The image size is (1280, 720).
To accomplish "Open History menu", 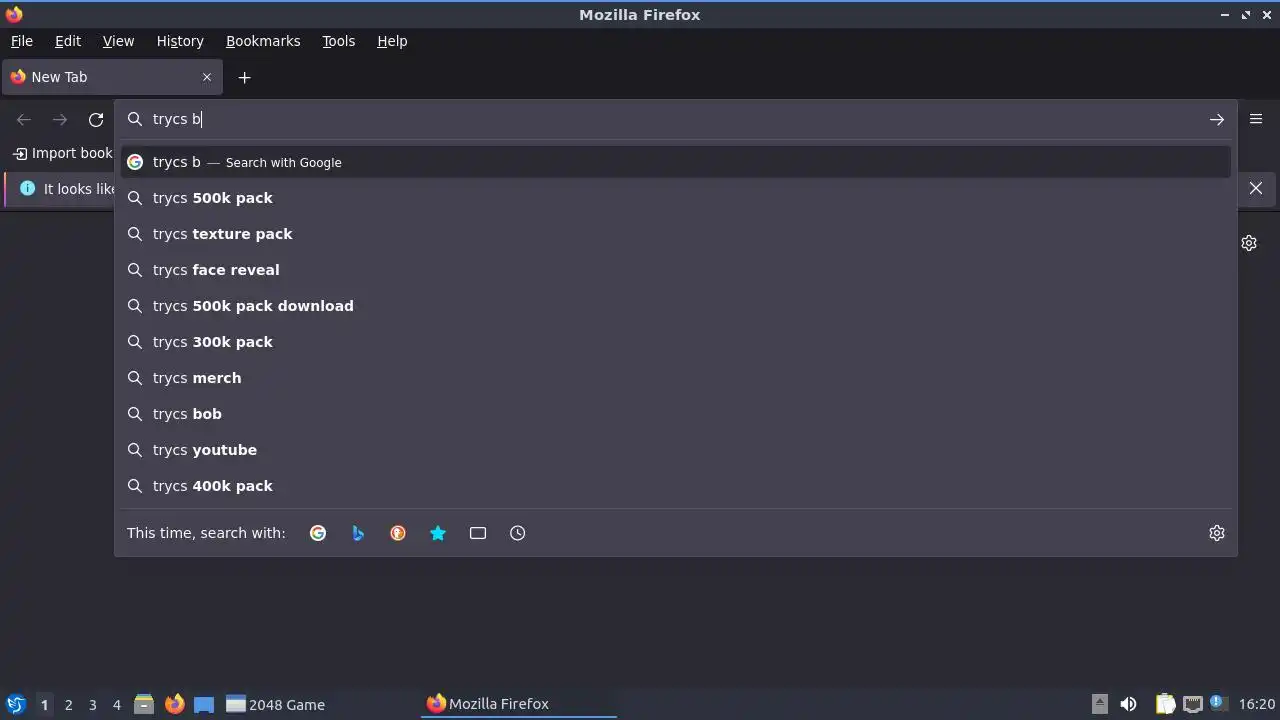I will pyautogui.click(x=180, y=41).
